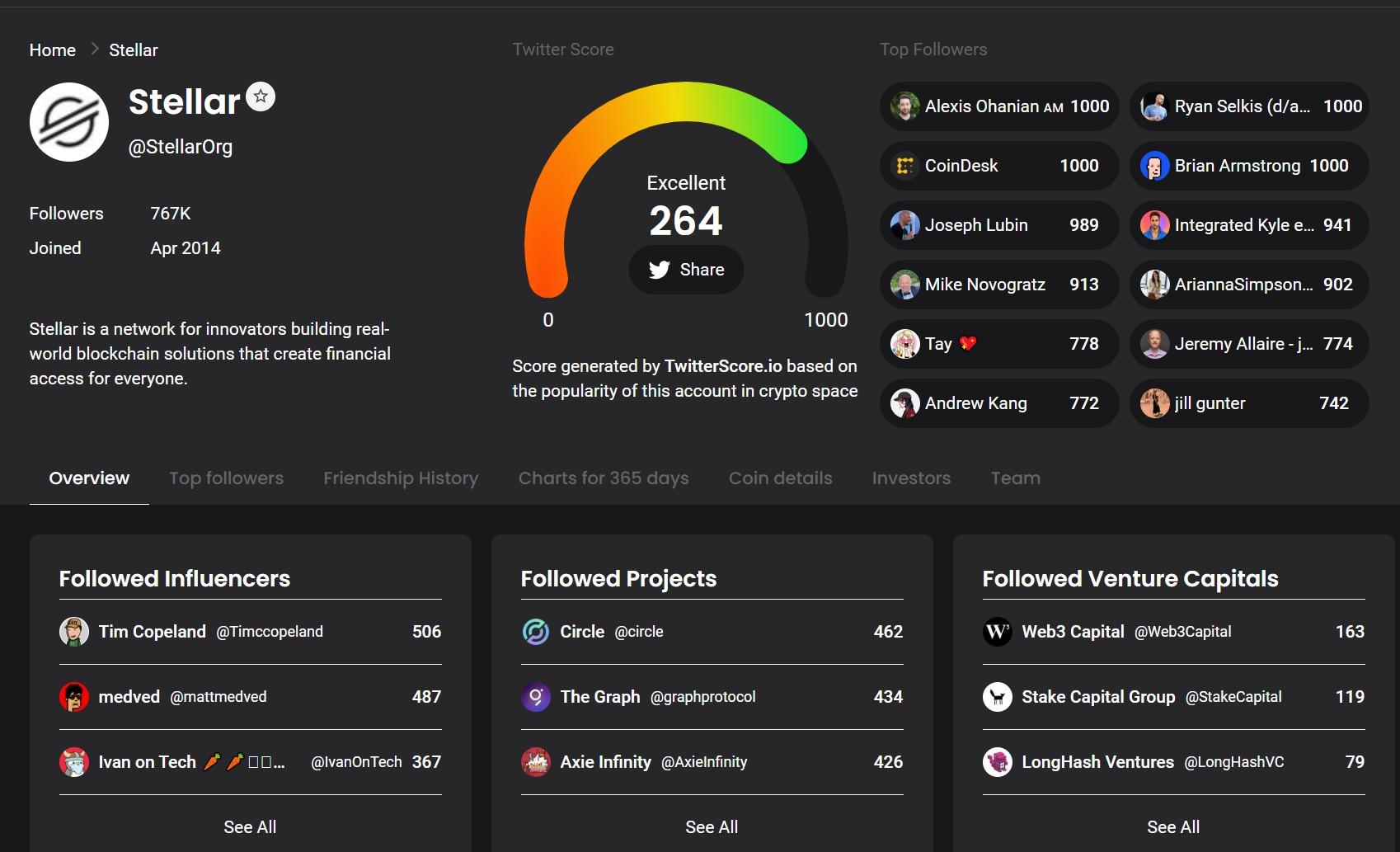Open the Investors tab
Image resolution: width=1400 pixels, height=852 pixels.
(911, 478)
